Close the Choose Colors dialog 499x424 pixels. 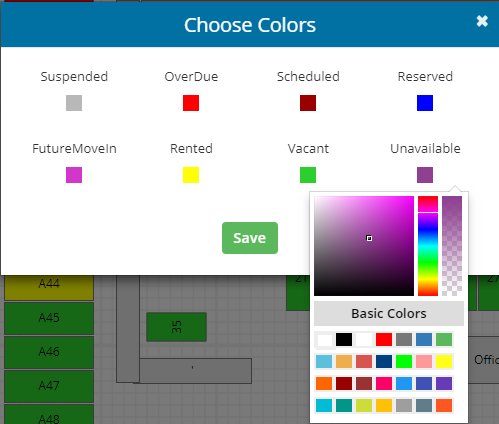(482, 21)
